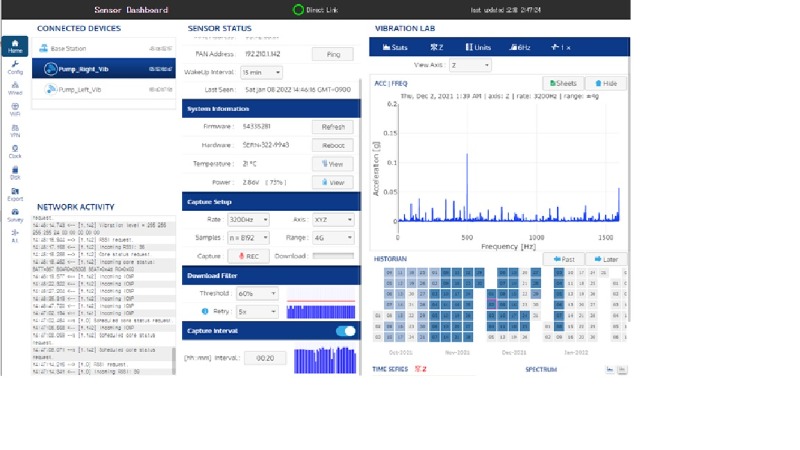
Task: Start capture with the REC button
Action: [x=248, y=256]
